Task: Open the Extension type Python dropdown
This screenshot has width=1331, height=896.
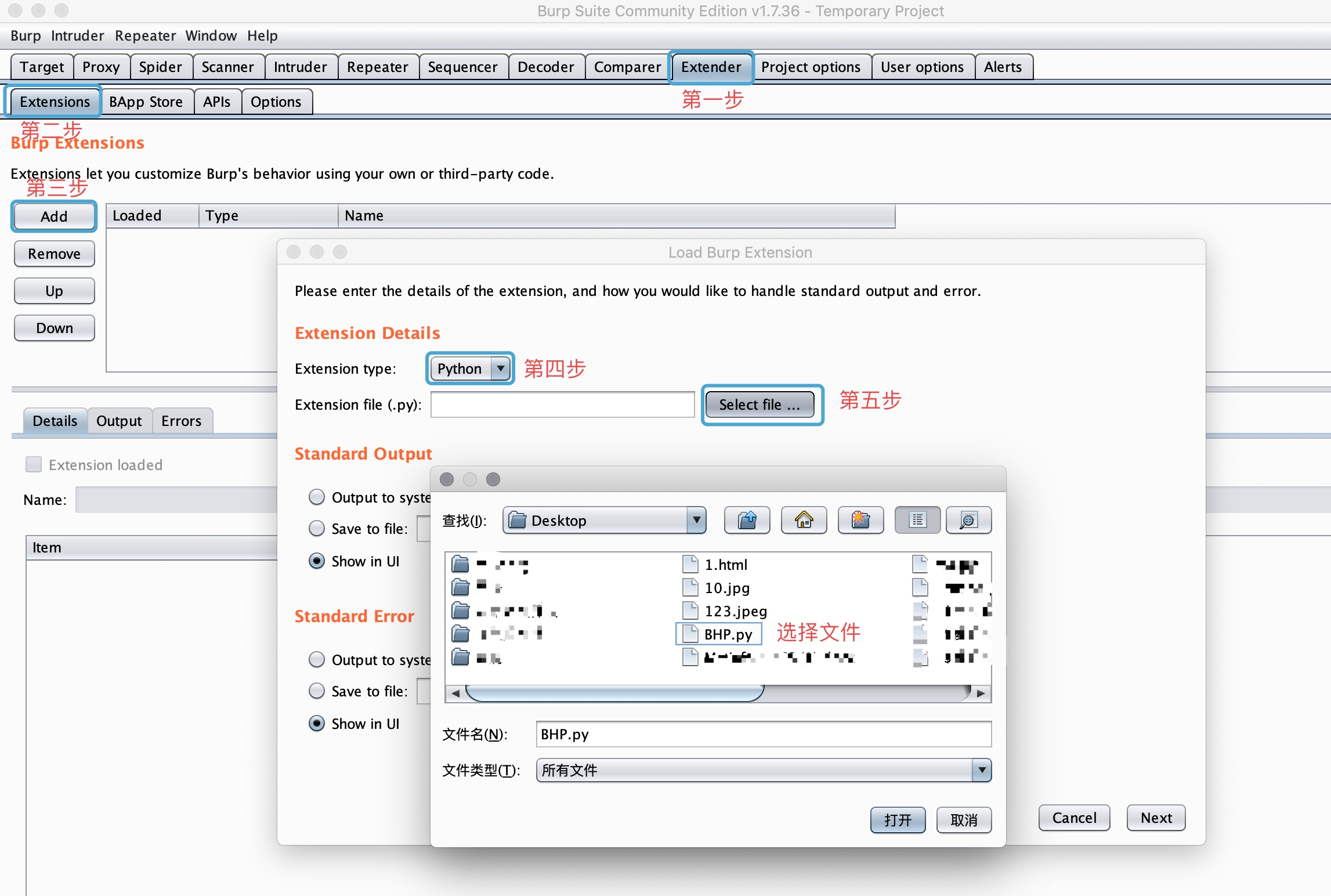Action: tap(471, 368)
